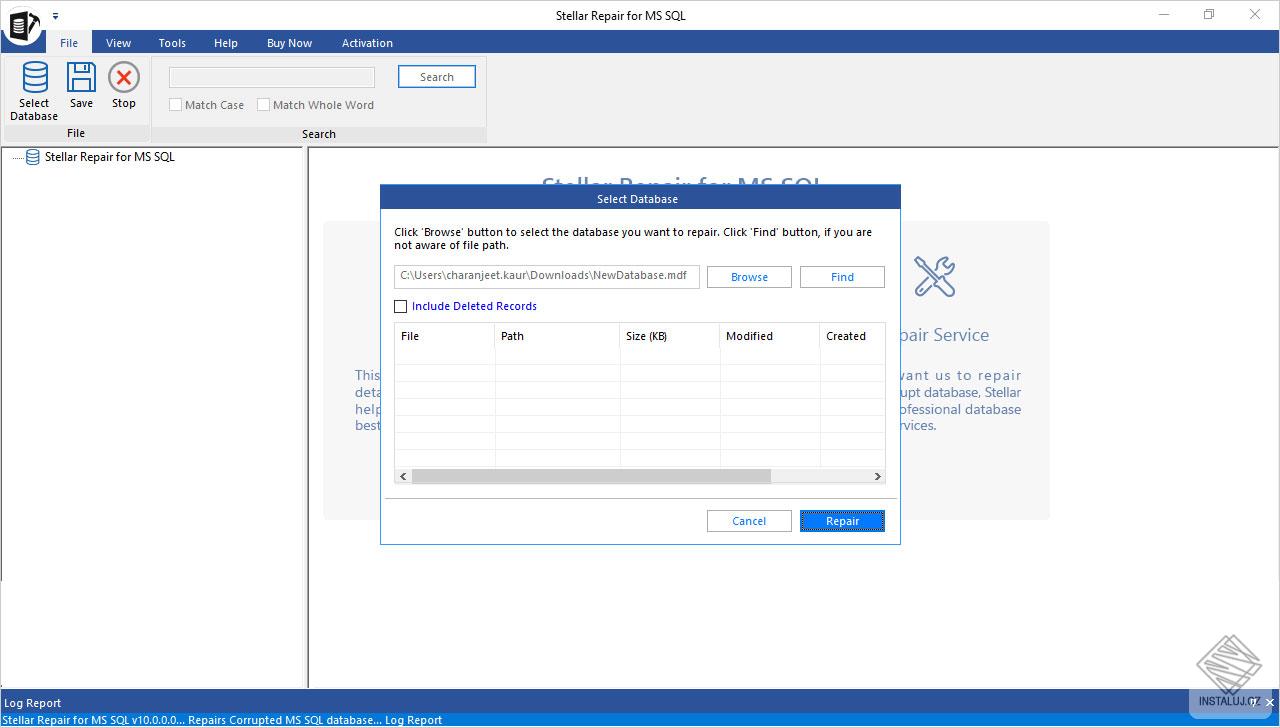Open the Help menu tab
The height and width of the screenshot is (728, 1280).
click(226, 43)
